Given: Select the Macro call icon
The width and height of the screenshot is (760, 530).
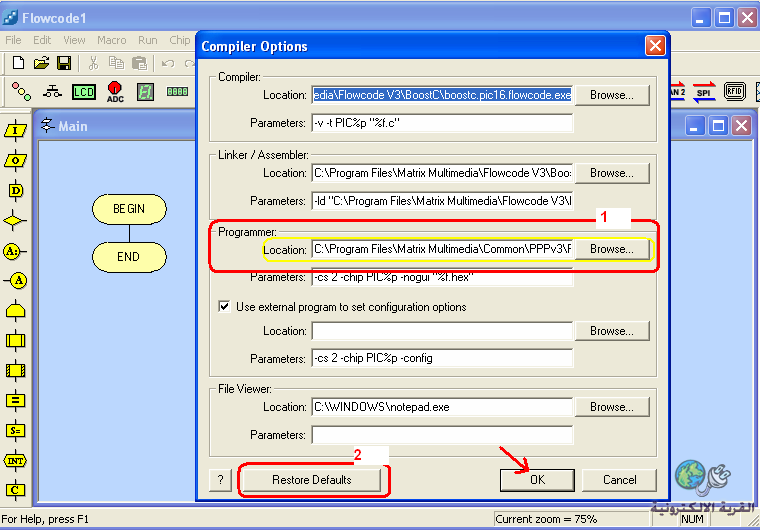Looking at the screenshot, I should [x=15, y=341].
